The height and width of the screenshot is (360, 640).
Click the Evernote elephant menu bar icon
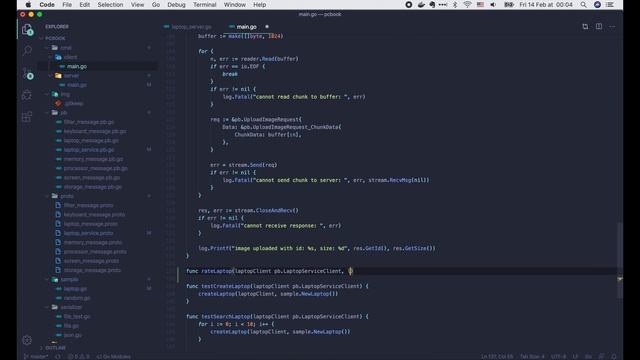click(432, 4)
